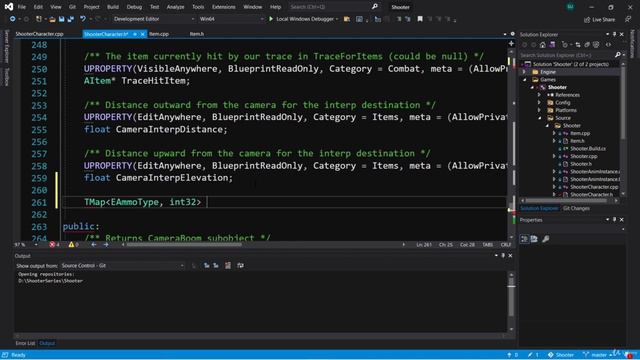Start the Local Windows Debugger
Viewport: 640px width, 360px height.
coord(301,19)
